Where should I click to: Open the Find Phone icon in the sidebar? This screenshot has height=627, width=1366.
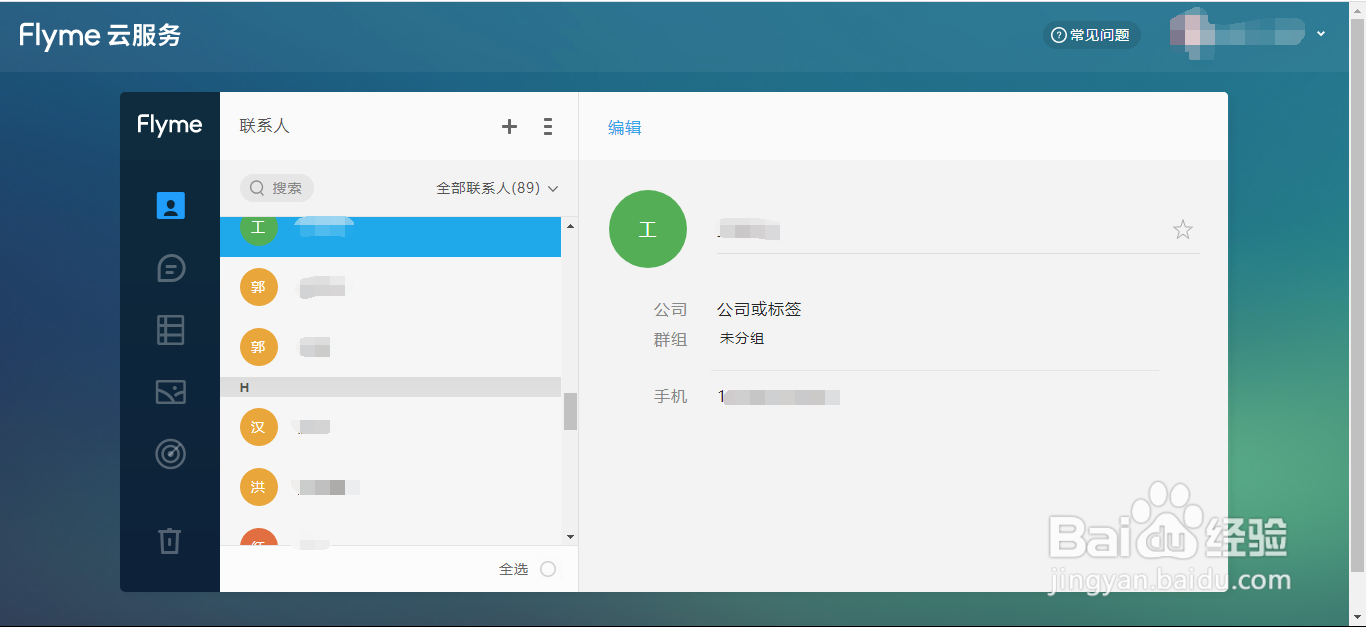point(170,454)
